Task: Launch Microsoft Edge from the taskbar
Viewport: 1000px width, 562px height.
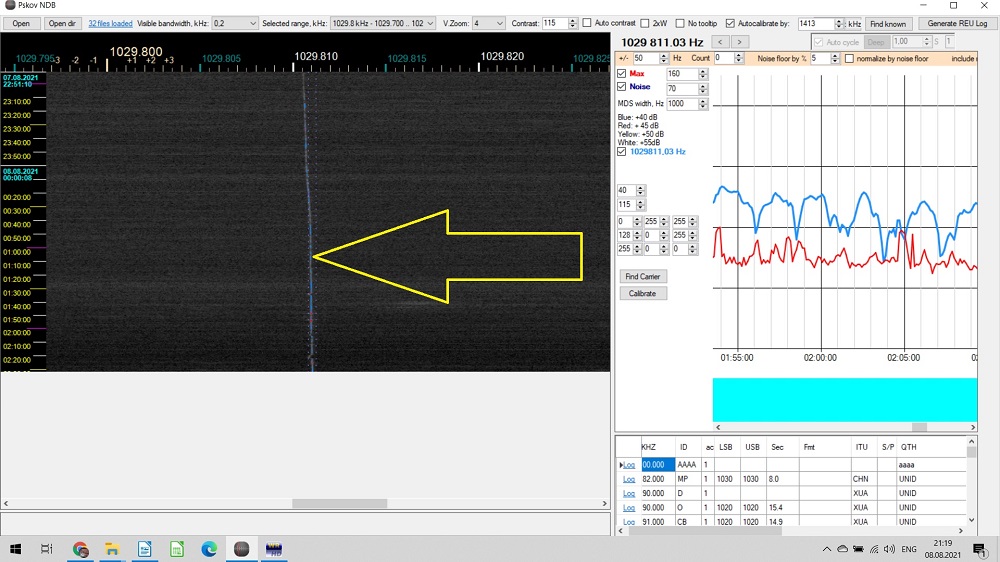Action: (x=209, y=549)
